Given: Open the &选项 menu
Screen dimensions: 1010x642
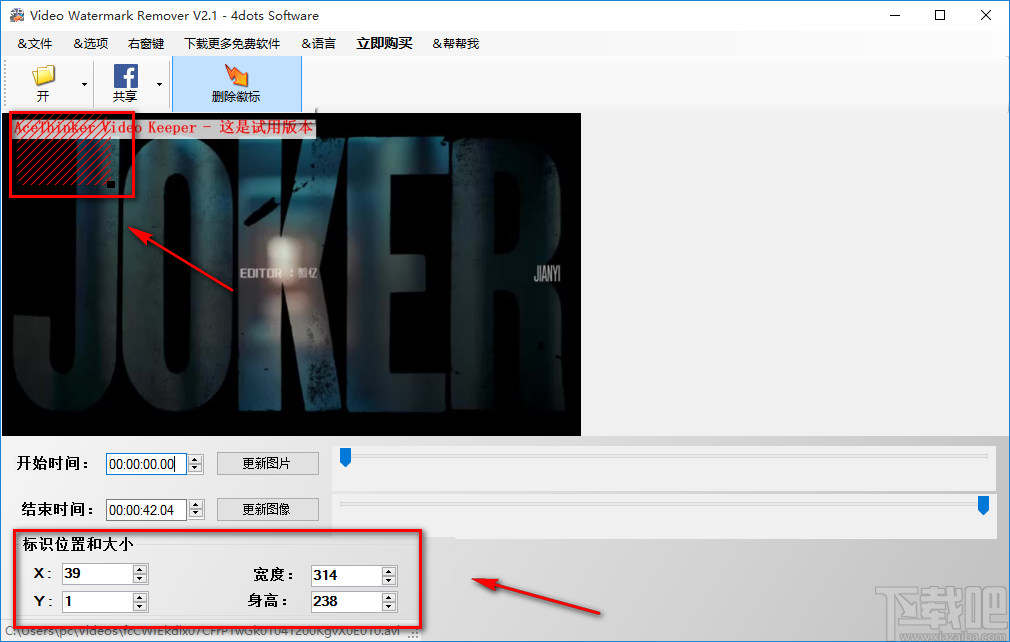Looking at the screenshot, I should 89,43.
